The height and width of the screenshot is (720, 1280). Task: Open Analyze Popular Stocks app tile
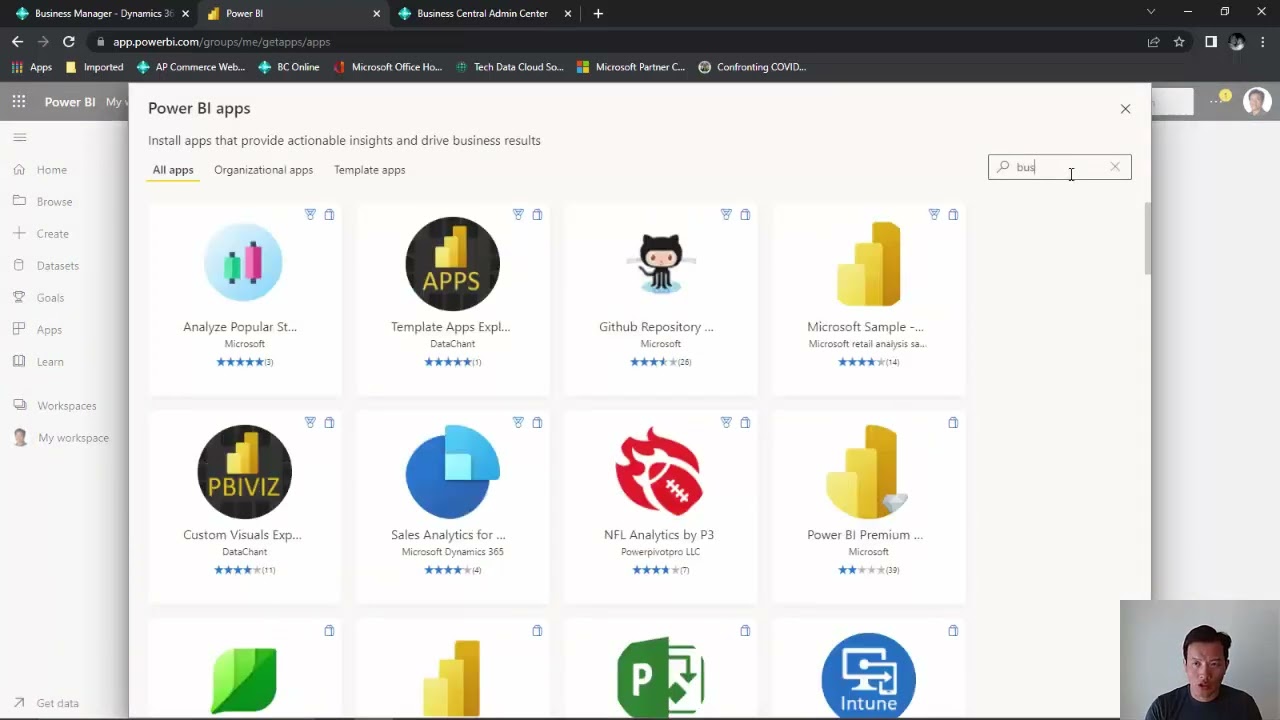[244, 300]
